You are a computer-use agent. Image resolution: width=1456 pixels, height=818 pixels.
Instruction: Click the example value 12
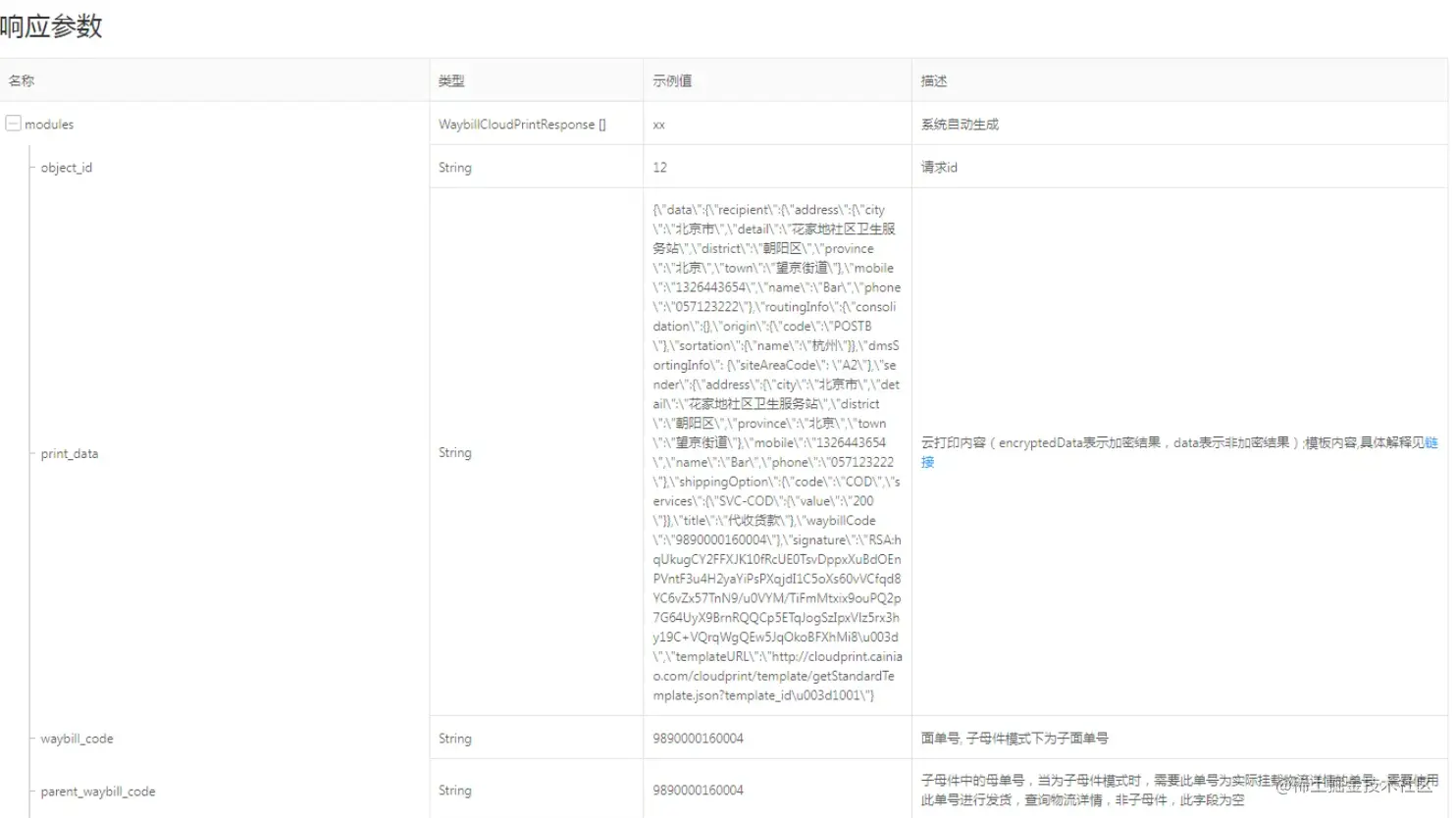[x=660, y=168]
